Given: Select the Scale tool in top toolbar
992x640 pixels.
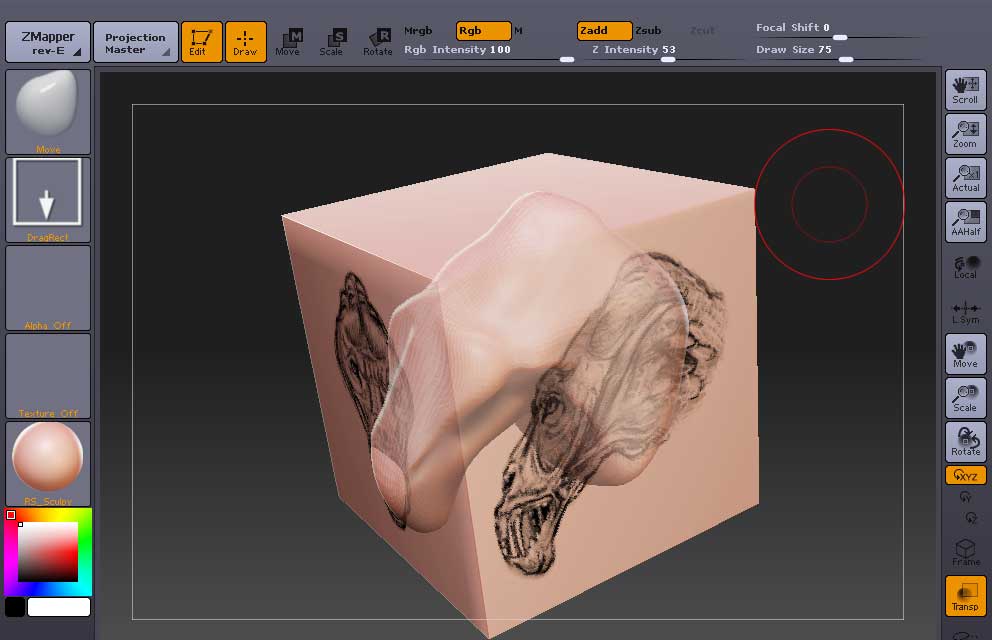Looking at the screenshot, I should (x=332, y=42).
